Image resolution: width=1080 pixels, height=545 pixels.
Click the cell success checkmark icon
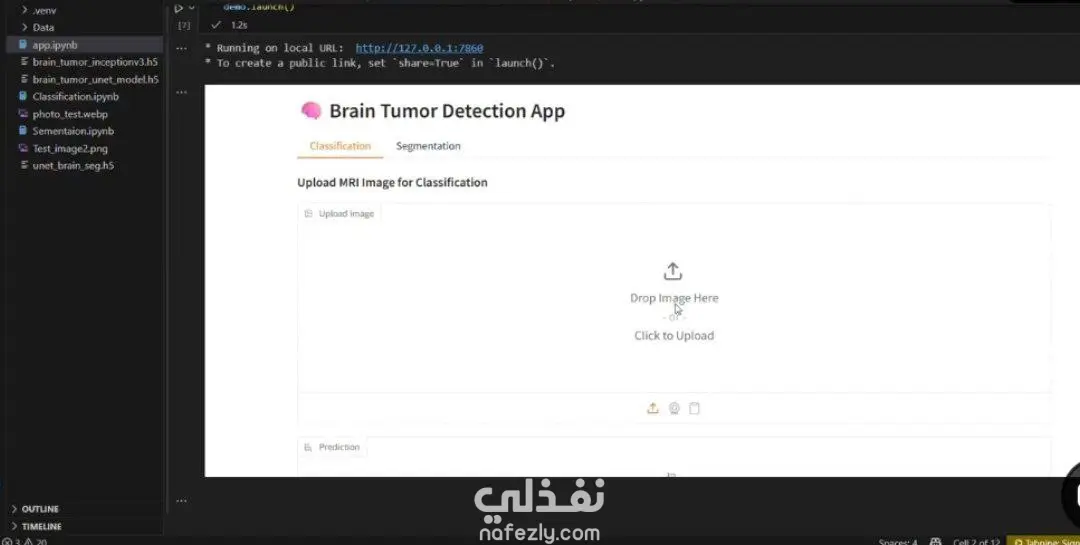216,25
